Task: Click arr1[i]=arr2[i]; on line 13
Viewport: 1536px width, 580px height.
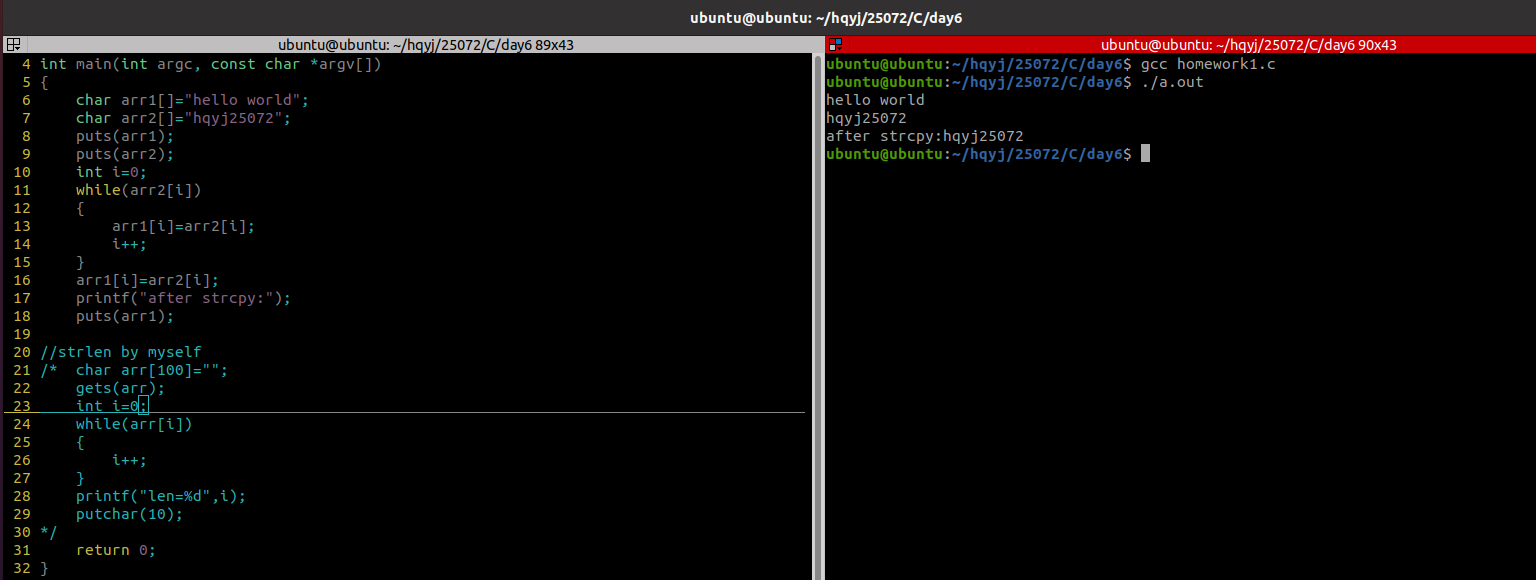Action: tap(184, 226)
